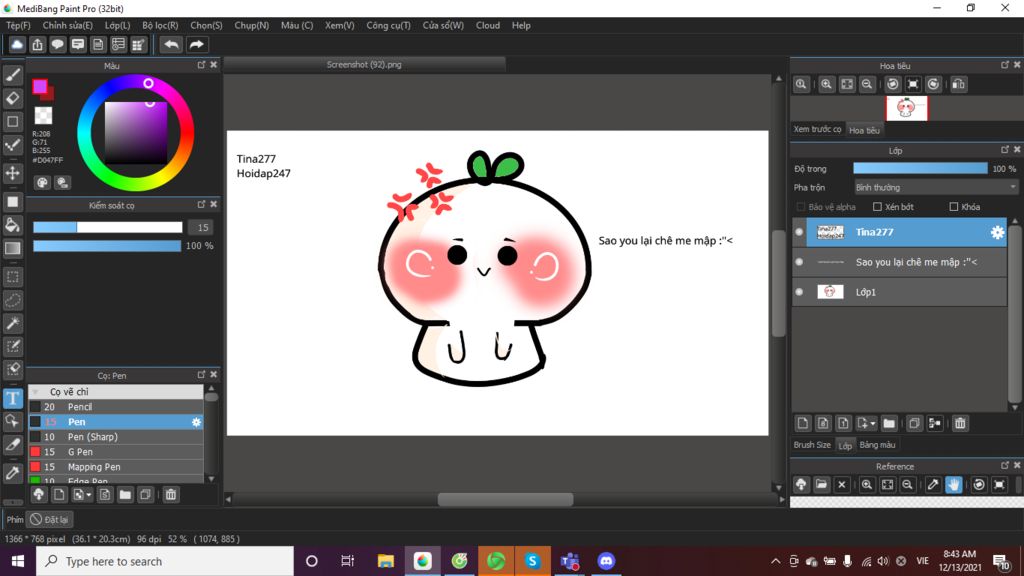Select the Text tool

click(x=12, y=398)
